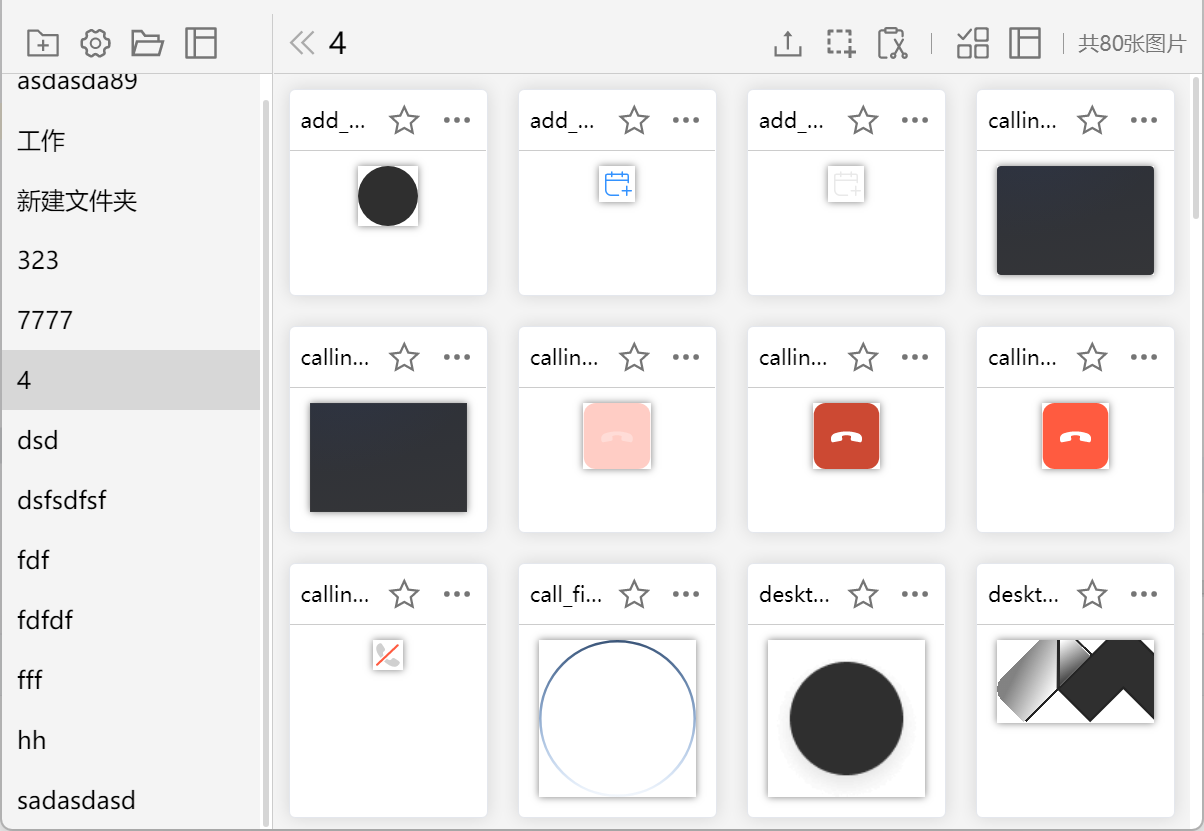Select the fdfdf folder

tap(131, 620)
